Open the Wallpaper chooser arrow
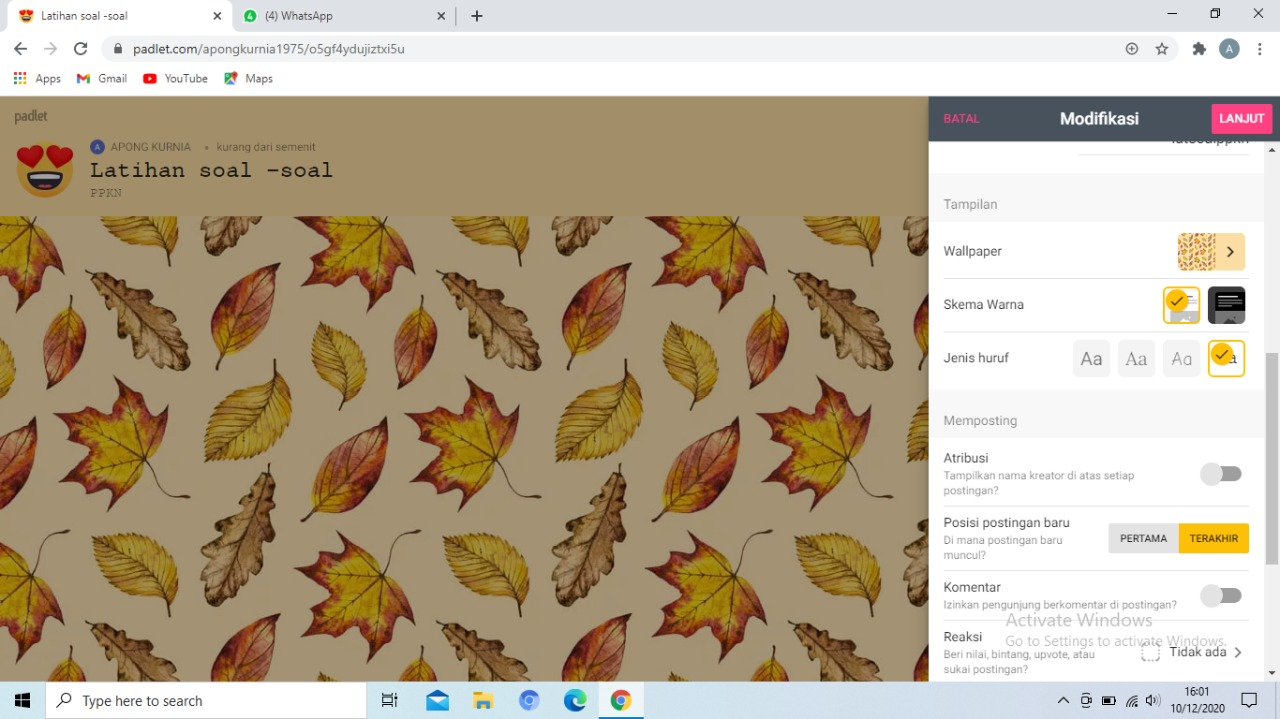 [1230, 252]
